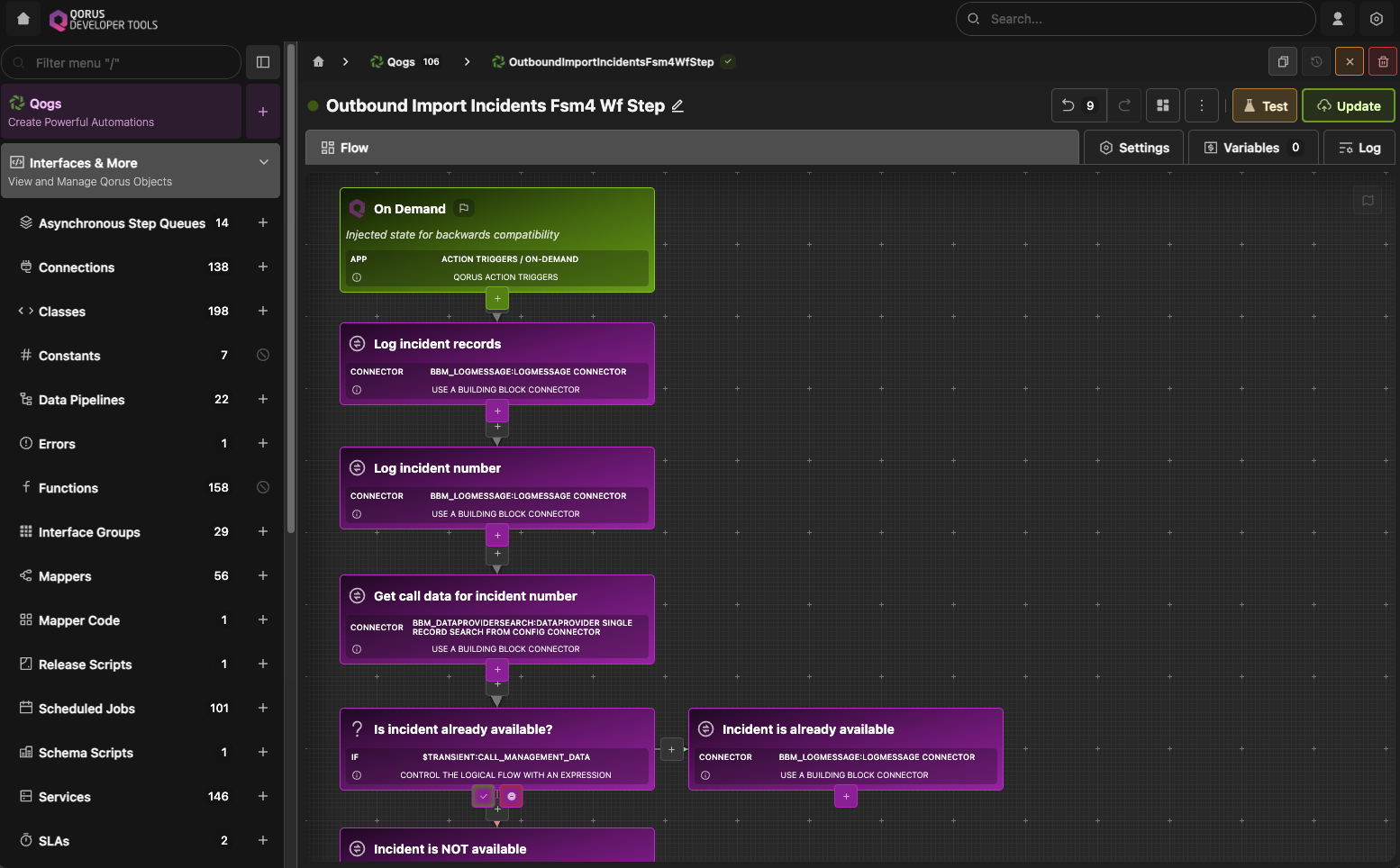This screenshot has height=868, width=1400.
Task: Click the pencil icon to rename title
Action: coord(677,106)
